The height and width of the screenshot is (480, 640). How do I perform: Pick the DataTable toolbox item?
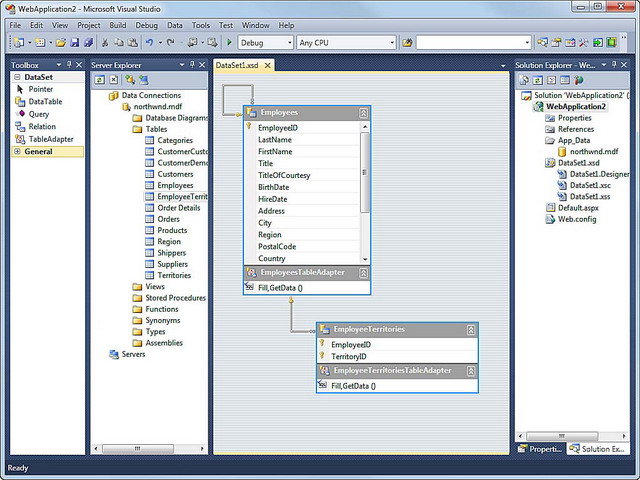39,102
